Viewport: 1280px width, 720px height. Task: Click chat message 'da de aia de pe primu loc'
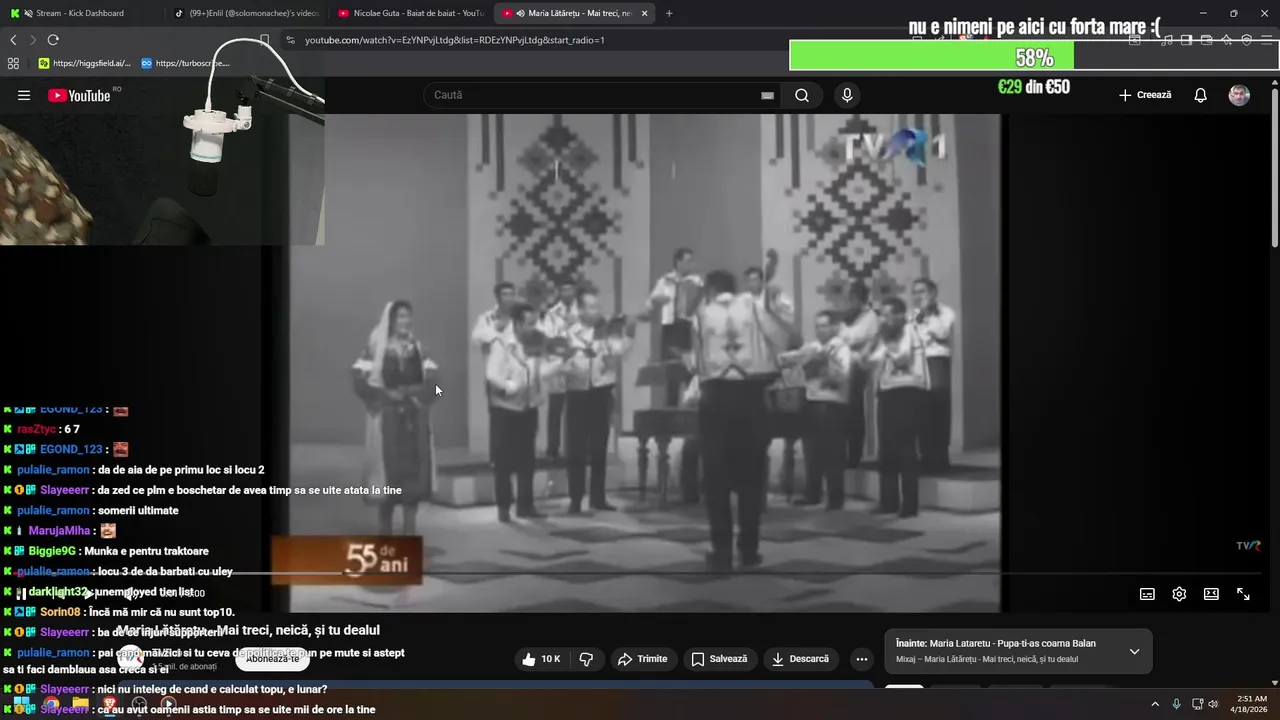tap(181, 470)
